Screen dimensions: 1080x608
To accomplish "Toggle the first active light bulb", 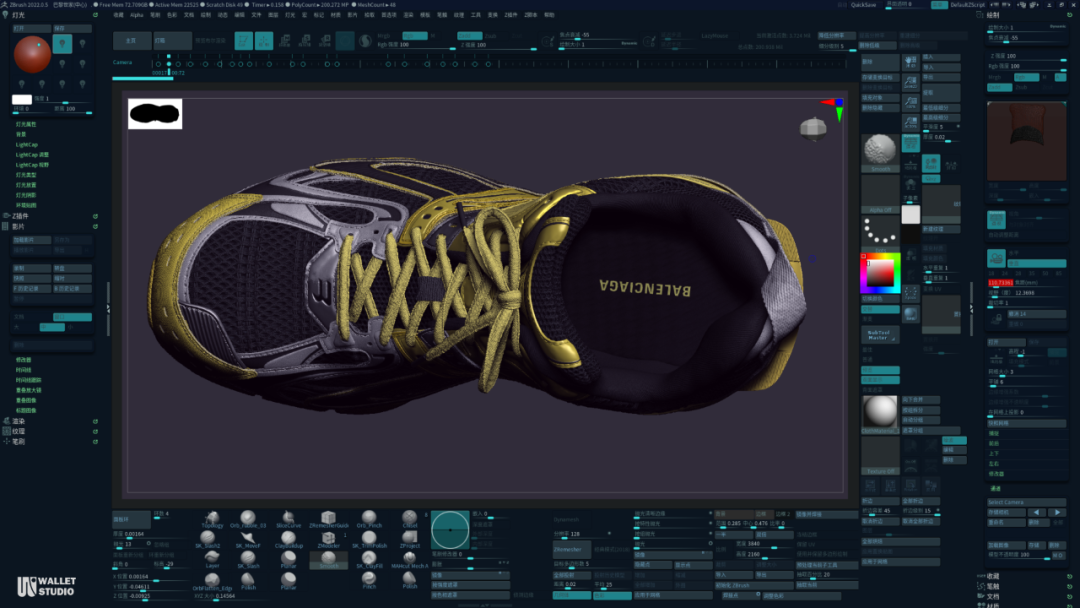I will point(63,43).
